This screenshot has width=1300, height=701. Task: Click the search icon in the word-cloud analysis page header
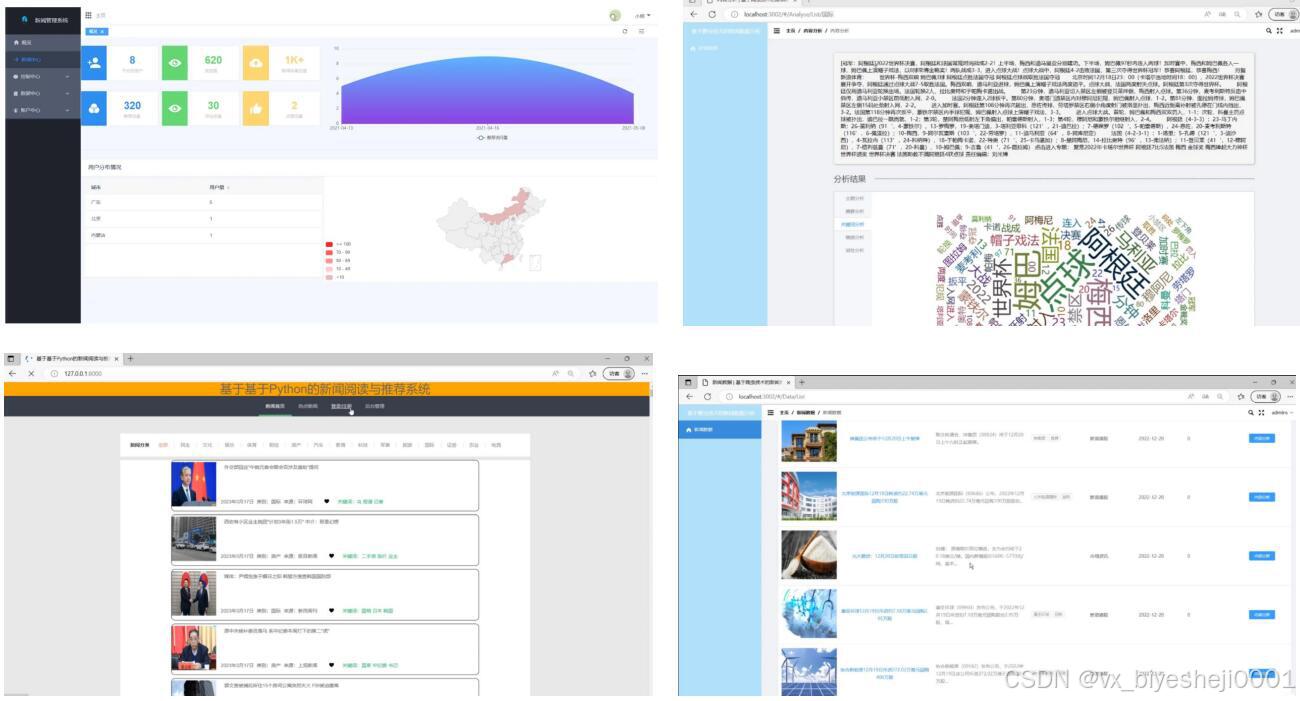[1267, 31]
